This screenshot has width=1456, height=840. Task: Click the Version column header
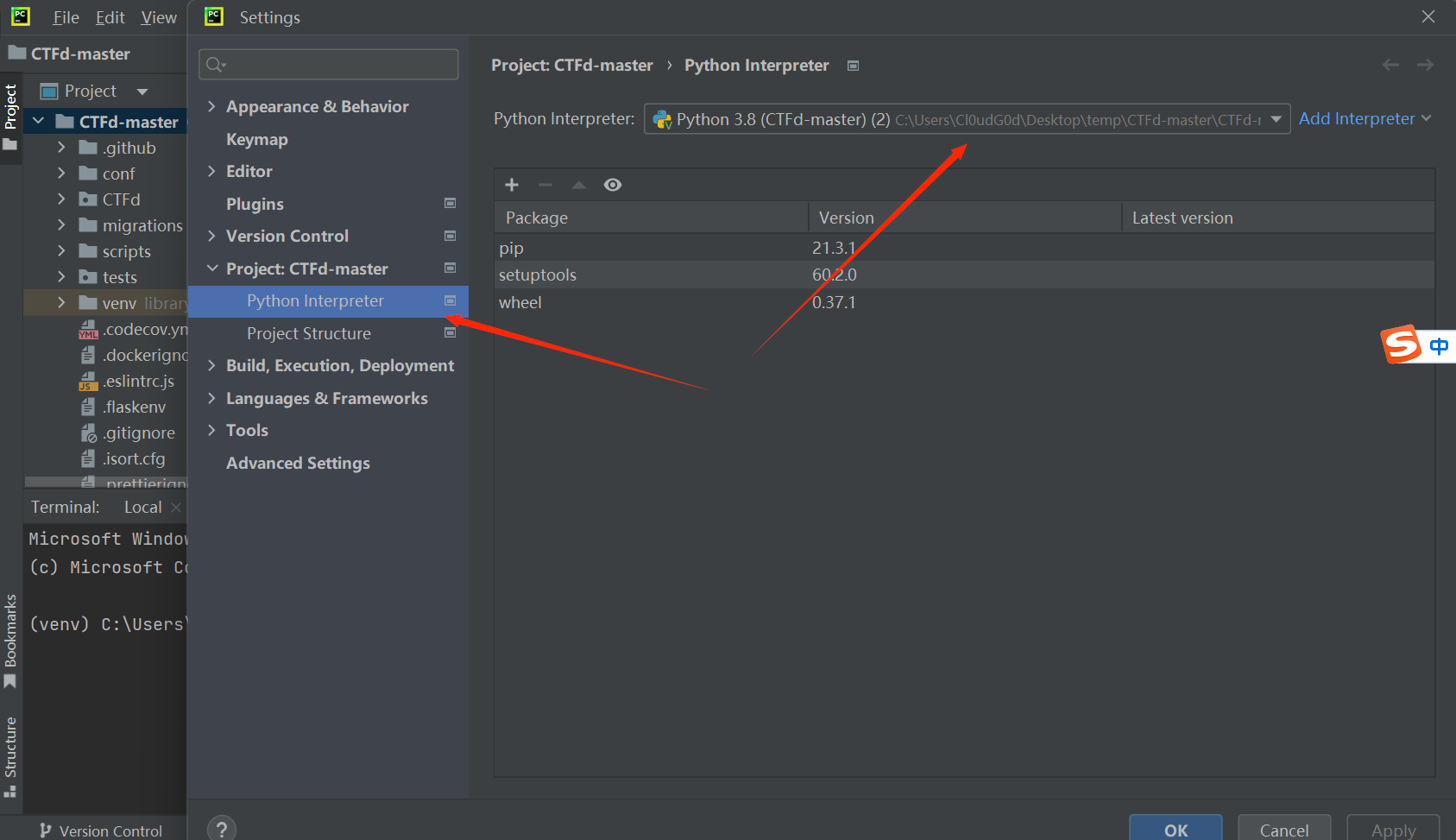pyautogui.click(x=965, y=218)
